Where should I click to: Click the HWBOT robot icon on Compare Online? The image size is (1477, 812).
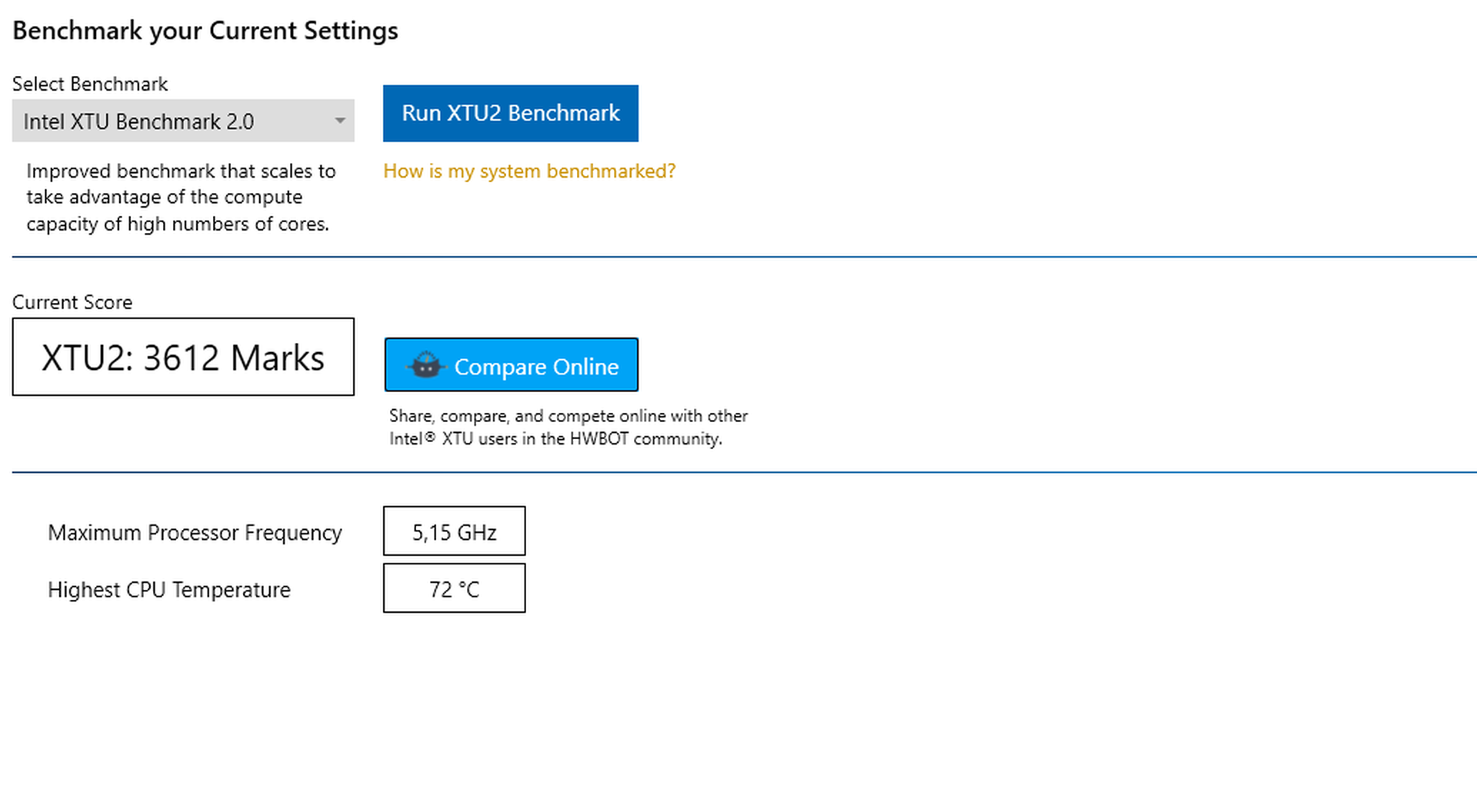(425, 365)
